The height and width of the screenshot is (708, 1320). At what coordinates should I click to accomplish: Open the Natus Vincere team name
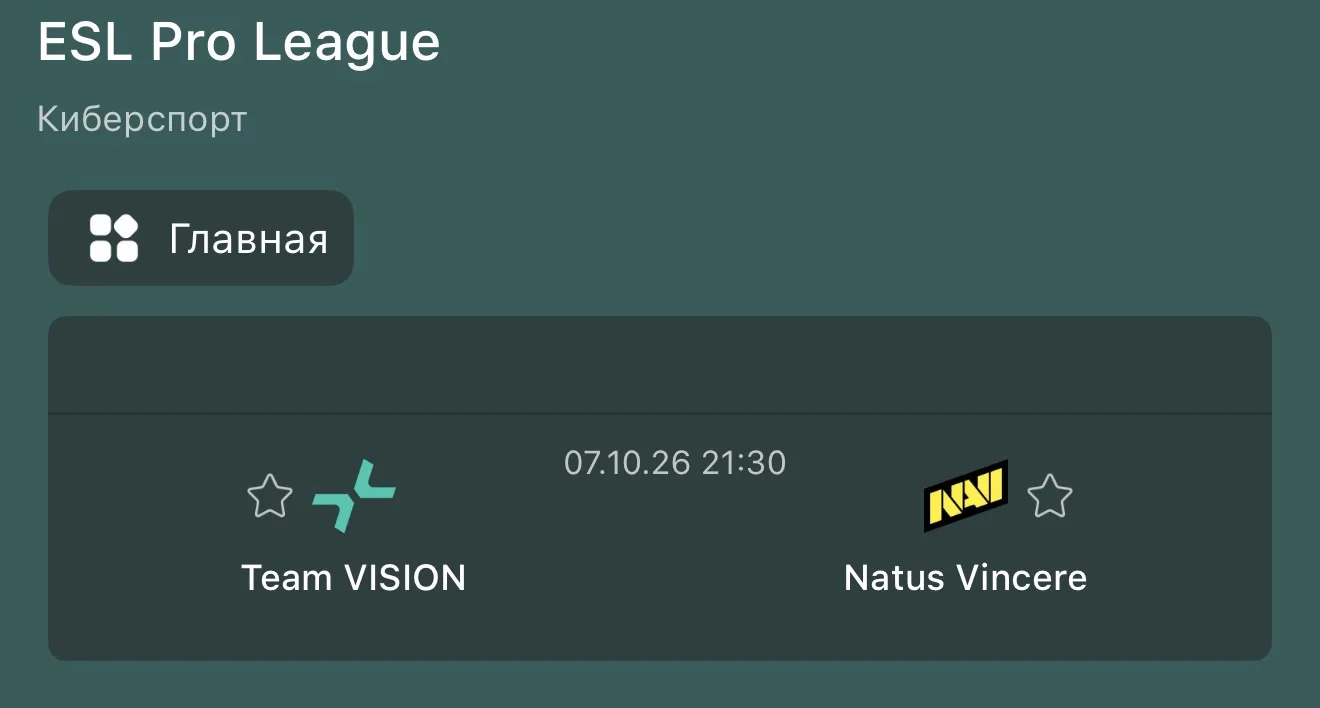point(965,577)
